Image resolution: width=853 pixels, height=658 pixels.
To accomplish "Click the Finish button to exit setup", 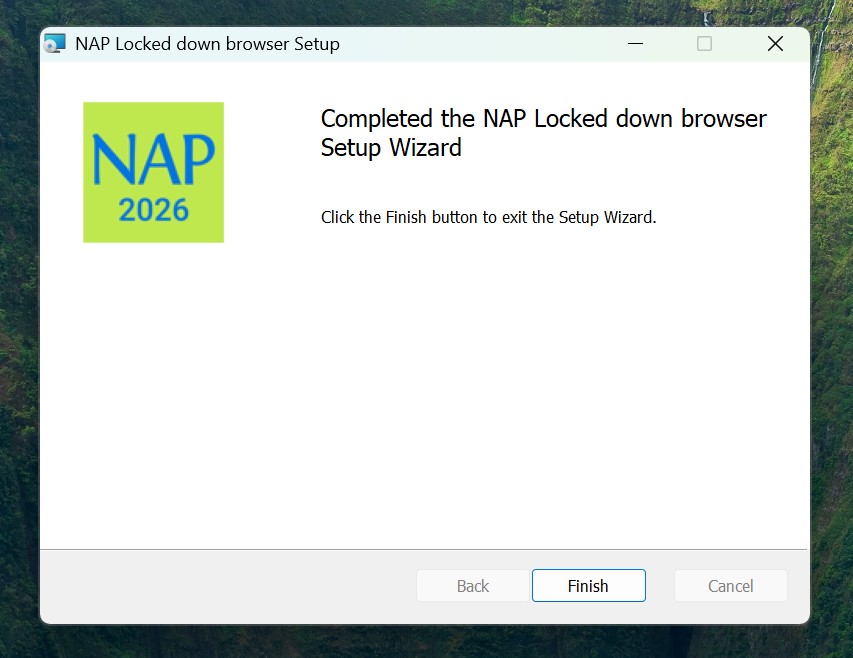I will (588, 586).
